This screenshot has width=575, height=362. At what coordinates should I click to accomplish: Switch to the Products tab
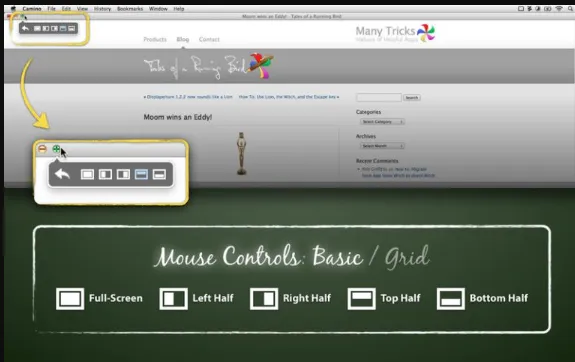point(155,39)
